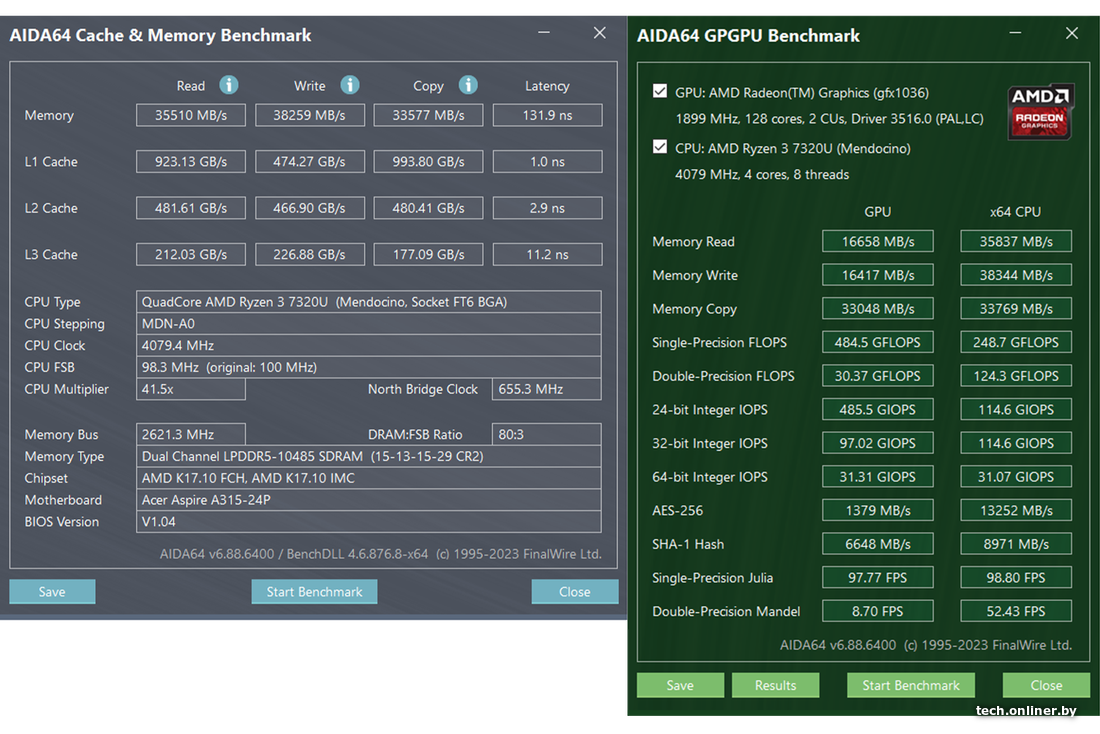Click the info icon next to Copy
This screenshot has height=734, width=1100.
[468, 85]
